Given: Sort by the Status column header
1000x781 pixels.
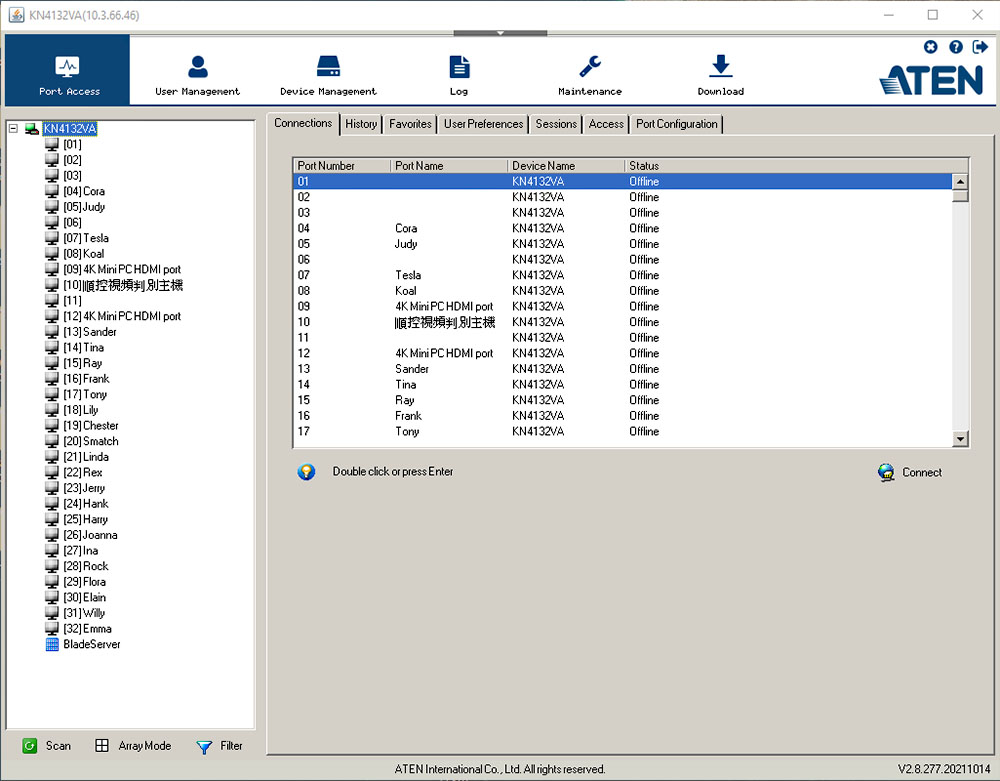Looking at the screenshot, I should point(644,166).
